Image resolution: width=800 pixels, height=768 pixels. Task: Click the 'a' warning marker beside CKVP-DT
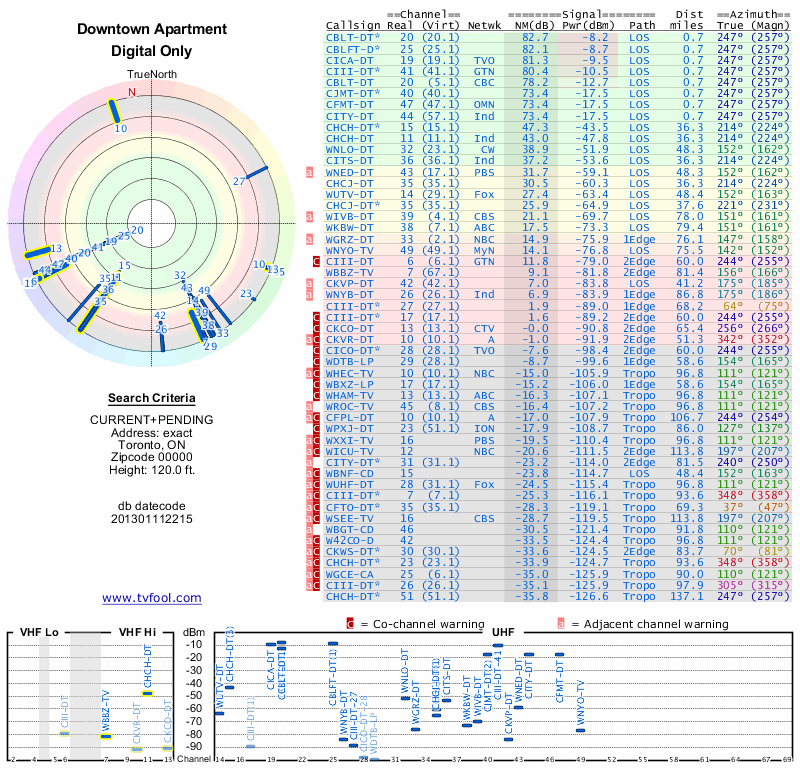[x=309, y=284]
